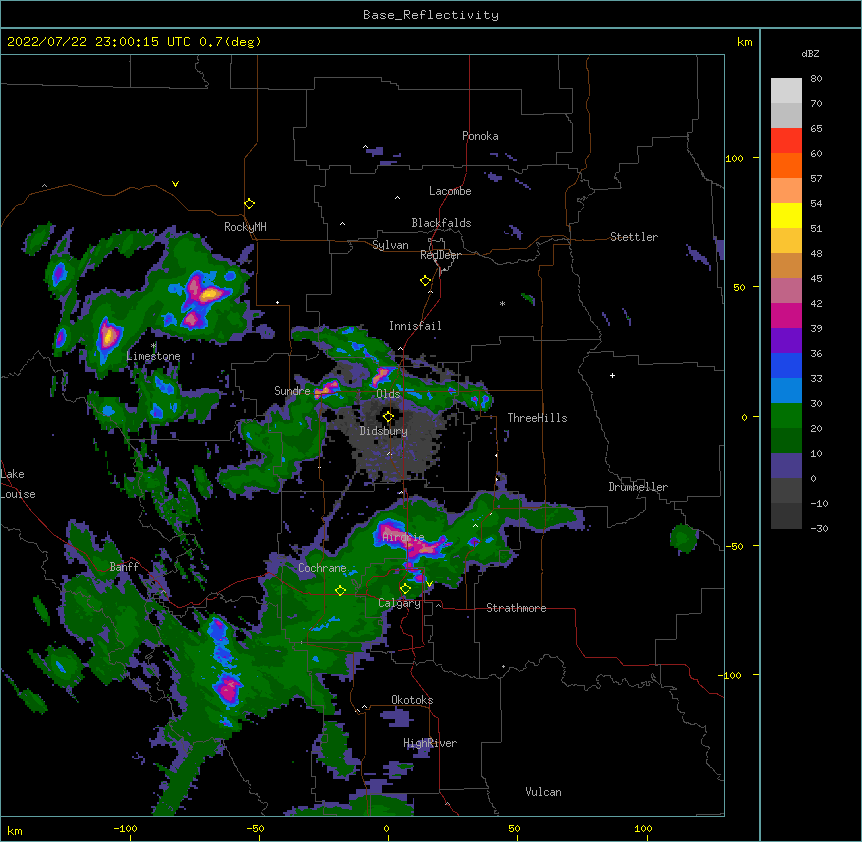
Task: Select the Vulcan label
Action: (x=543, y=792)
